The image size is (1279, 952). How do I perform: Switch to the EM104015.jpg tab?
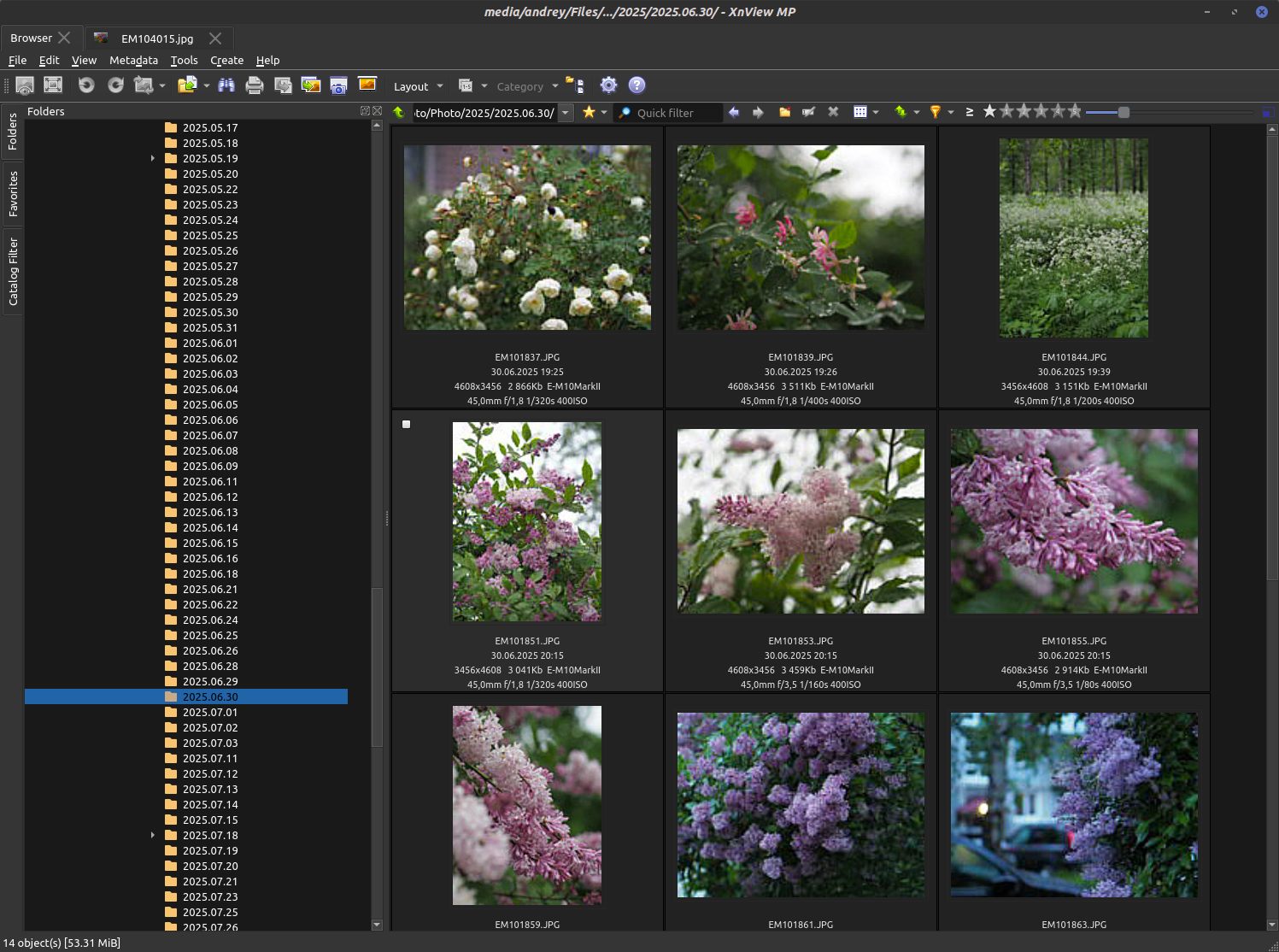pos(157,38)
